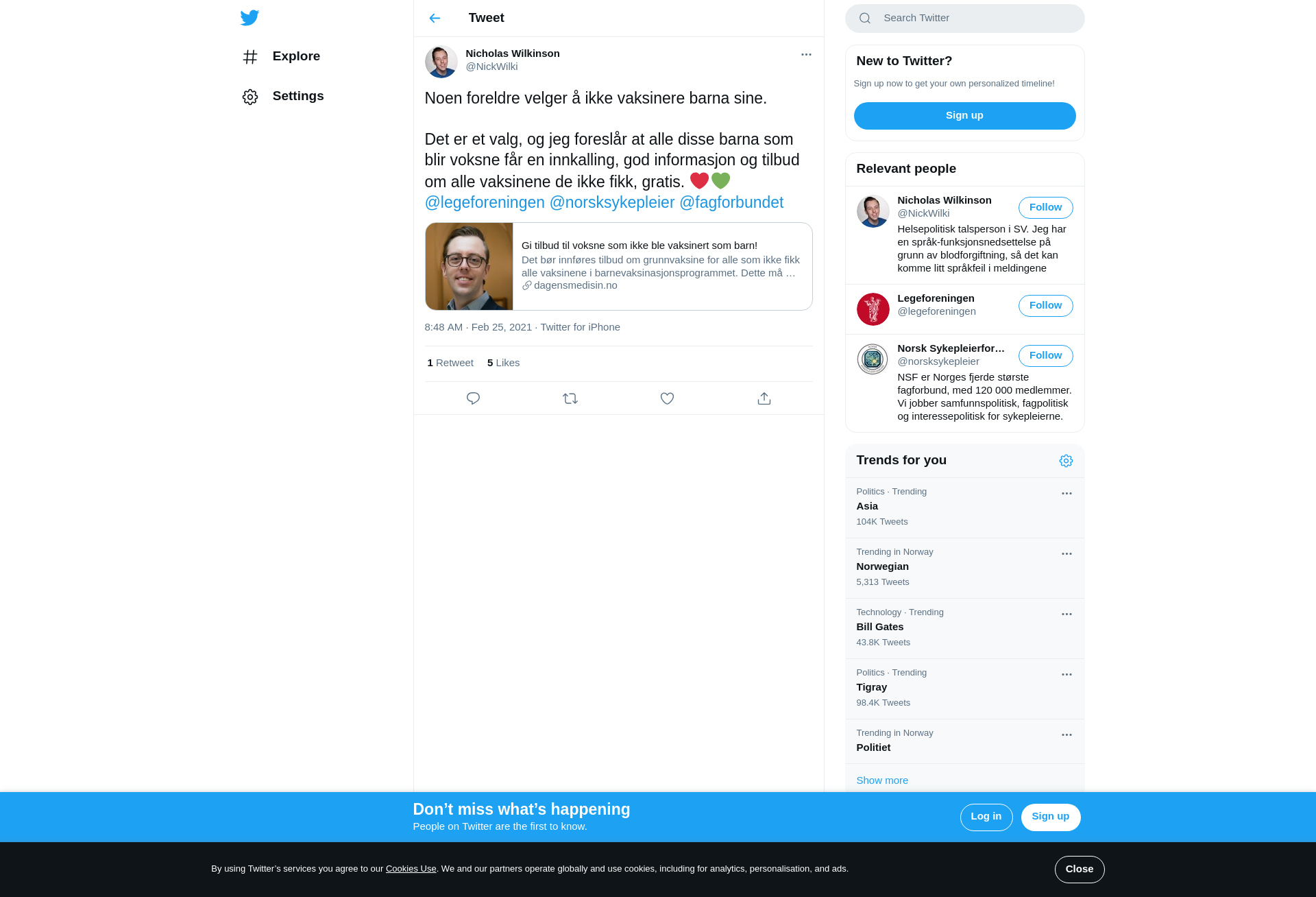Share the tweet via share icon
The height and width of the screenshot is (897, 1316).
click(x=764, y=398)
